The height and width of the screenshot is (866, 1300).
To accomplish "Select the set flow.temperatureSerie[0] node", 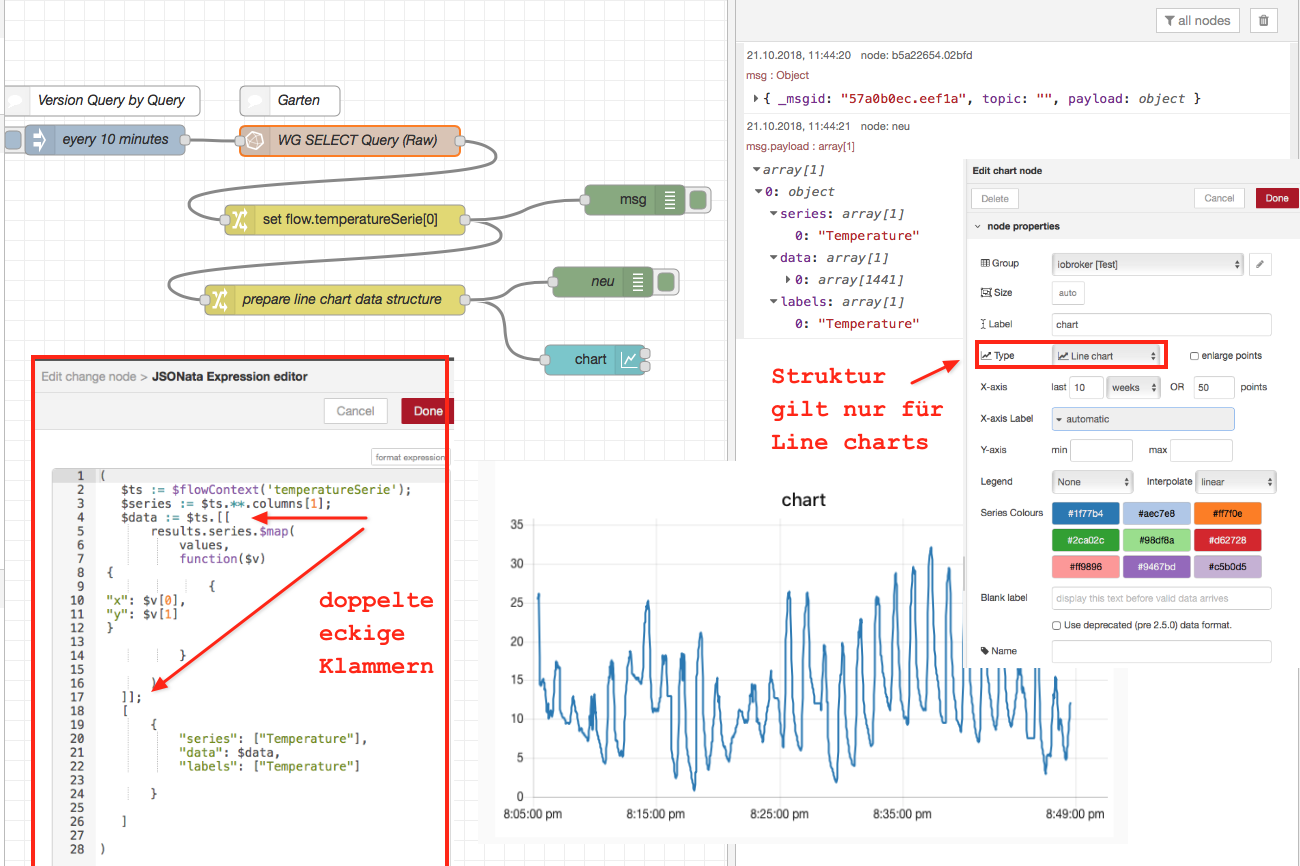I will pyautogui.click(x=343, y=220).
